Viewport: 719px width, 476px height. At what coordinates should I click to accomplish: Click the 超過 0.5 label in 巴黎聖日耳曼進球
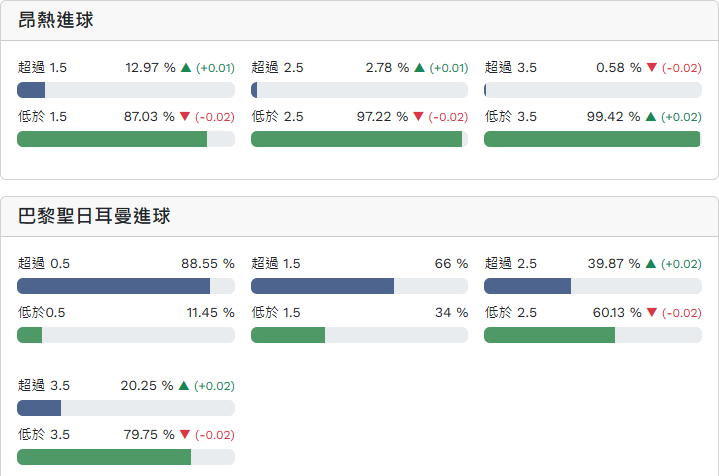coord(44,264)
